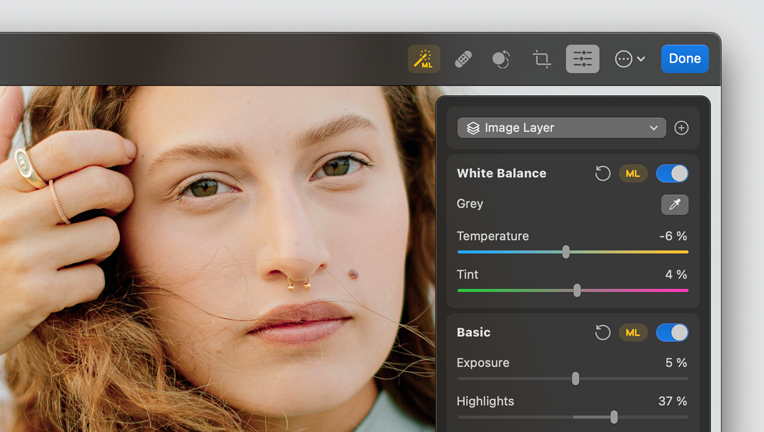Click the Grey label

[x=470, y=204]
